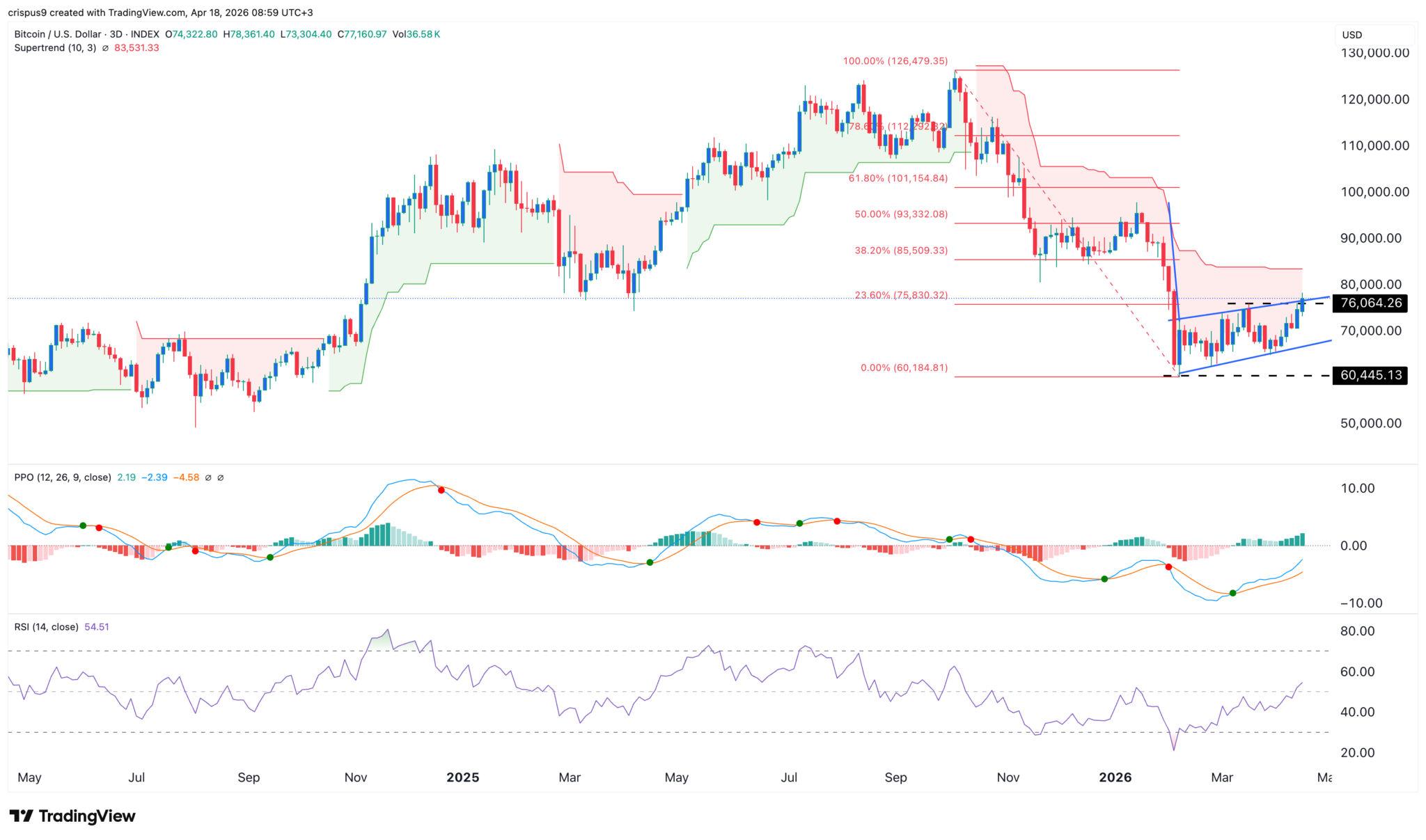Click the second hide-value icon beside PPO
Image resolution: width=1426 pixels, height=840 pixels.
click(x=221, y=478)
